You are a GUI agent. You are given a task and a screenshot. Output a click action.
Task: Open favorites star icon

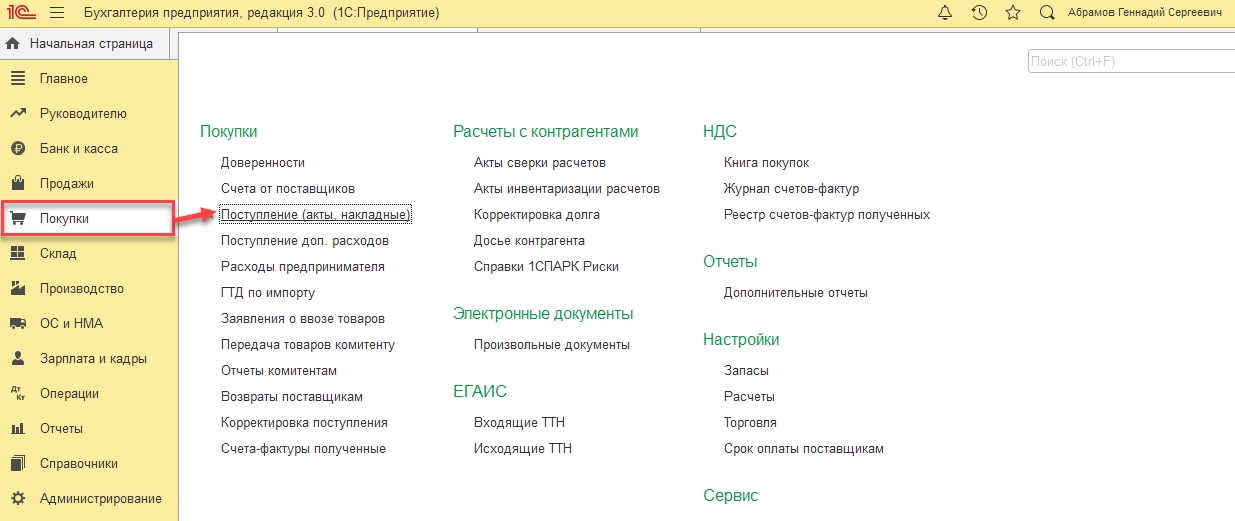click(1013, 13)
